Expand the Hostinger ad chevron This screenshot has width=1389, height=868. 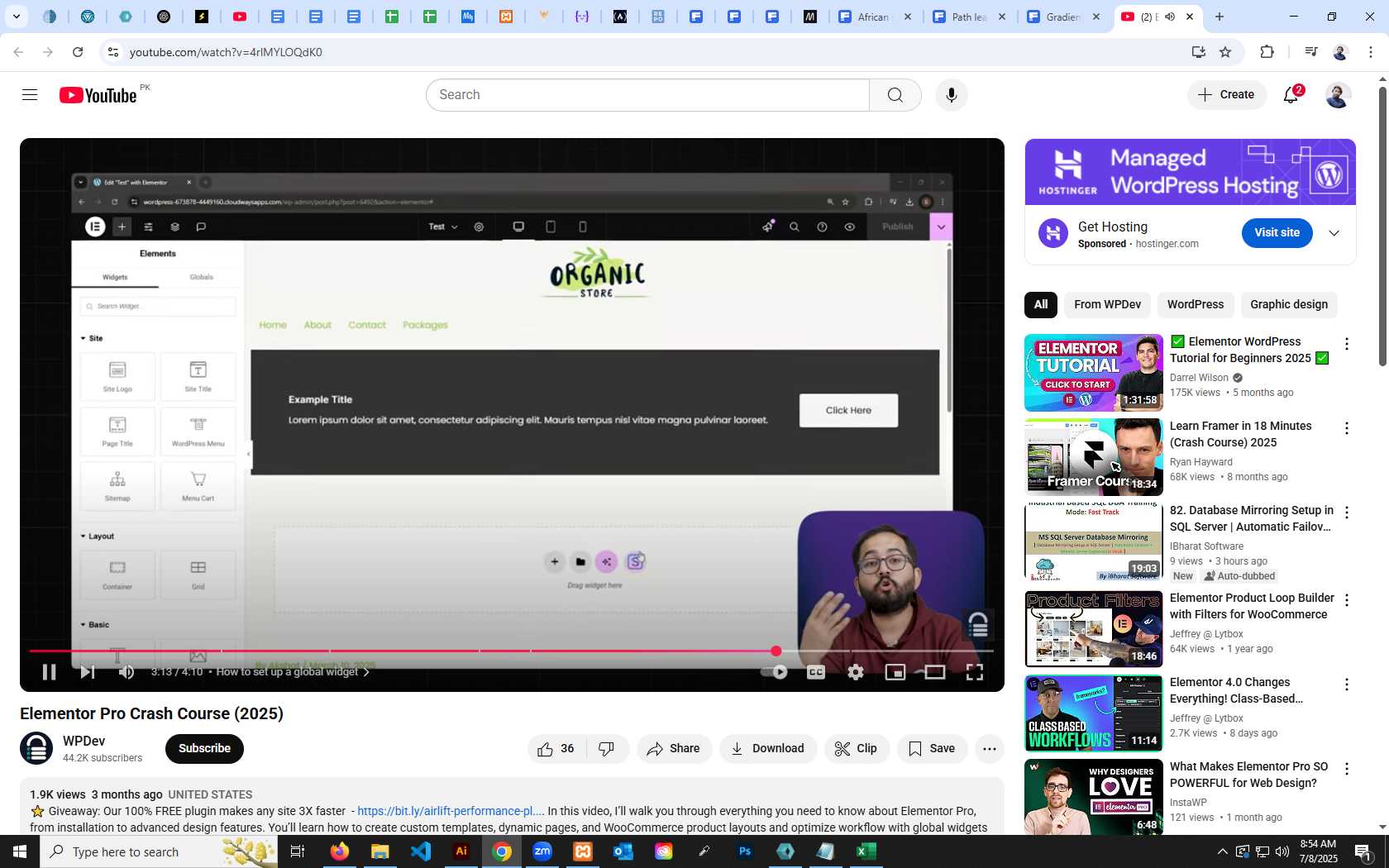[x=1334, y=233]
